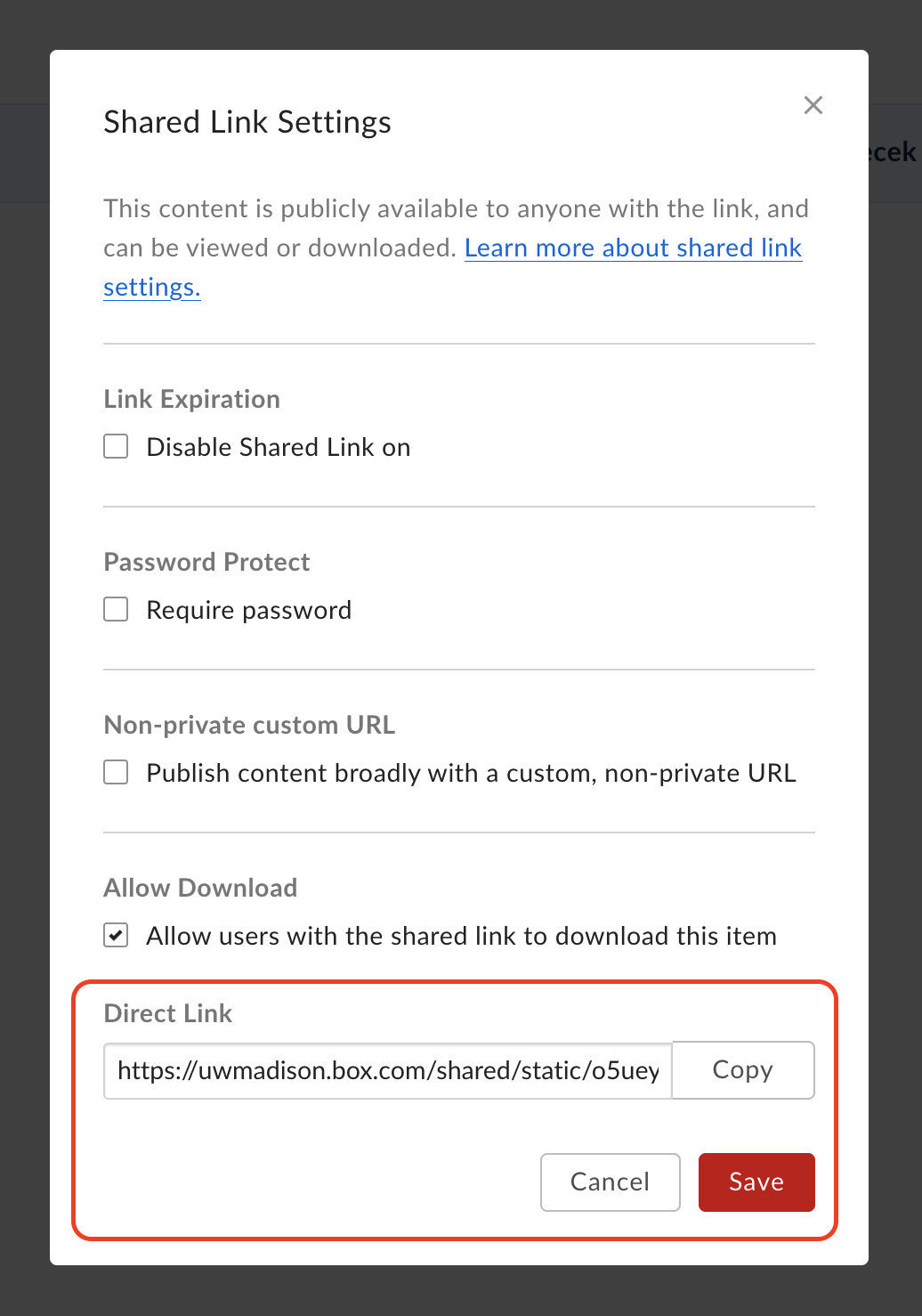
Task: Click the Publish content broadly label text
Action: (x=471, y=773)
